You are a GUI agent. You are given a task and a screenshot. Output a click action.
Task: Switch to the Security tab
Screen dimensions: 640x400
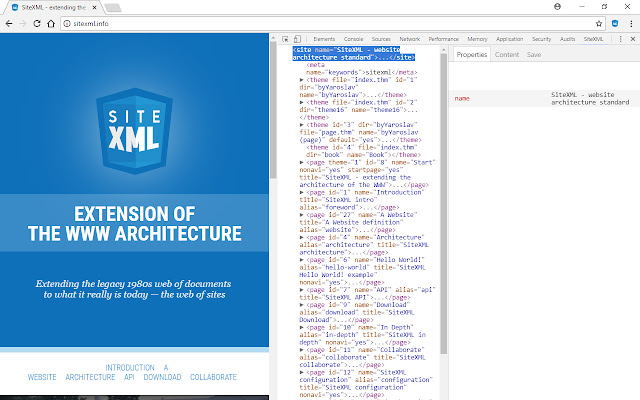point(541,39)
